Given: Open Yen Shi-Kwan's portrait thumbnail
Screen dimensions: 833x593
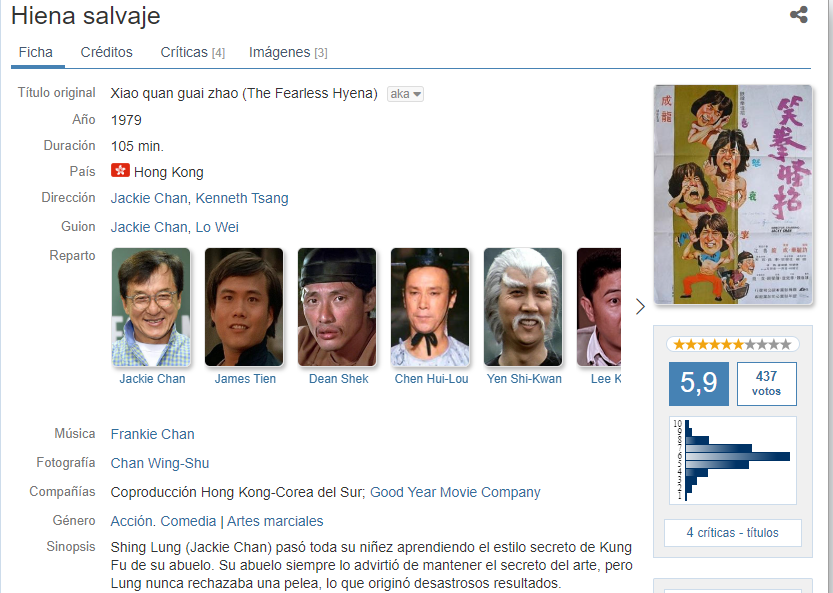Looking at the screenshot, I should click(x=523, y=307).
